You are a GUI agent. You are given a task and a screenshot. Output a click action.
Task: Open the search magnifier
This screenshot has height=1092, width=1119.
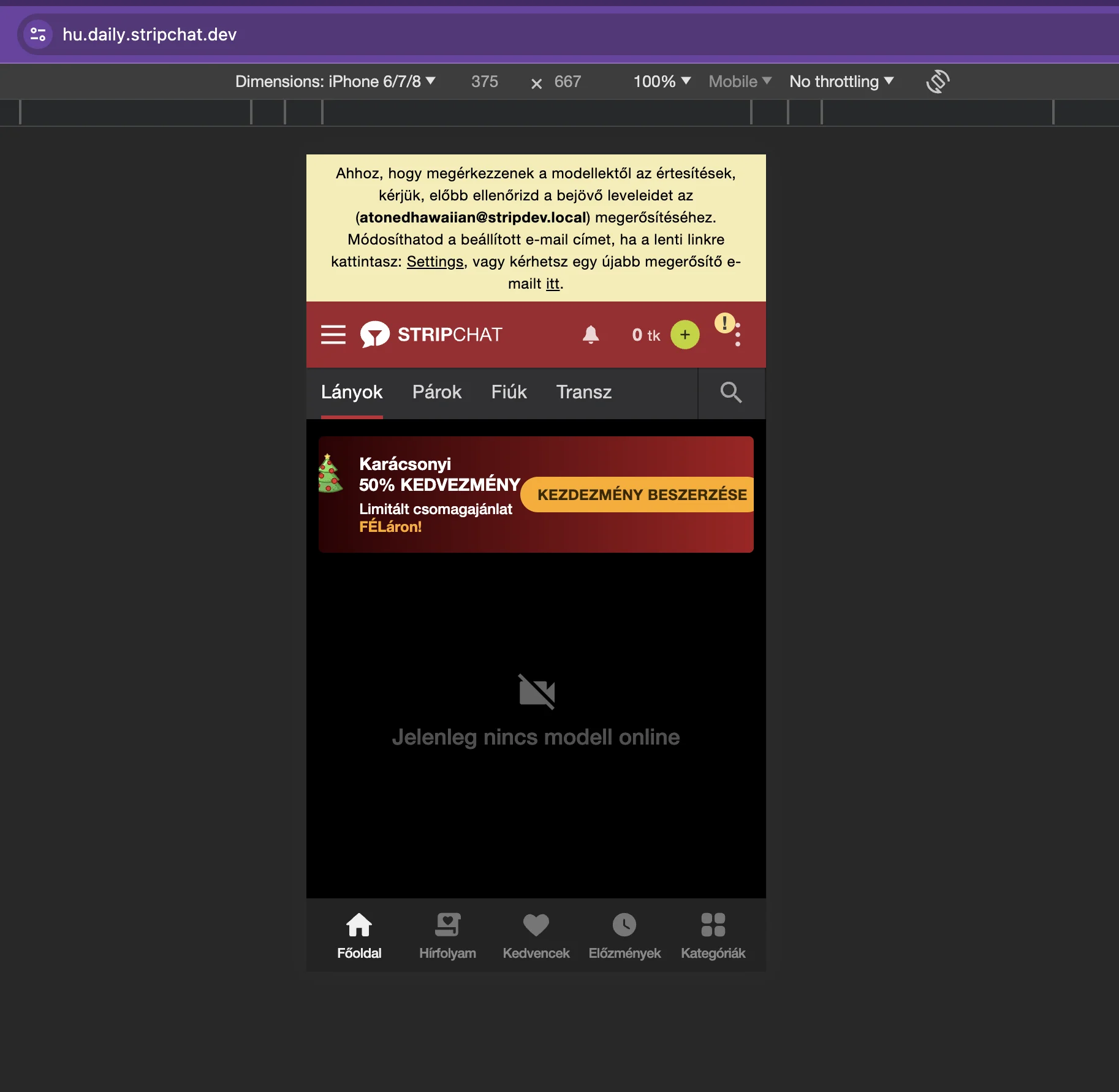(x=731, y=392)
